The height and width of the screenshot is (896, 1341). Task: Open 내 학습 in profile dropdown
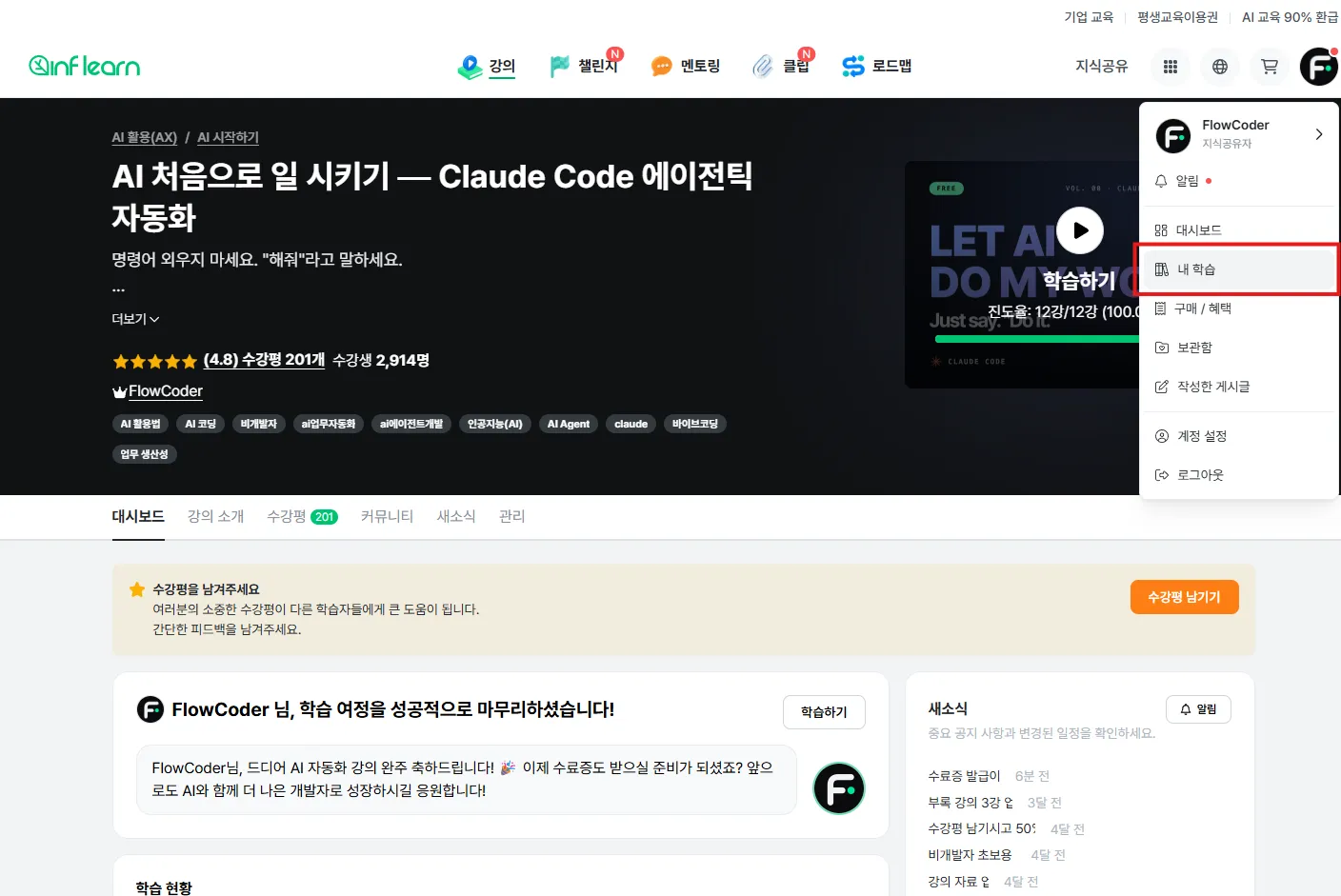click(x=1239, y=269)
